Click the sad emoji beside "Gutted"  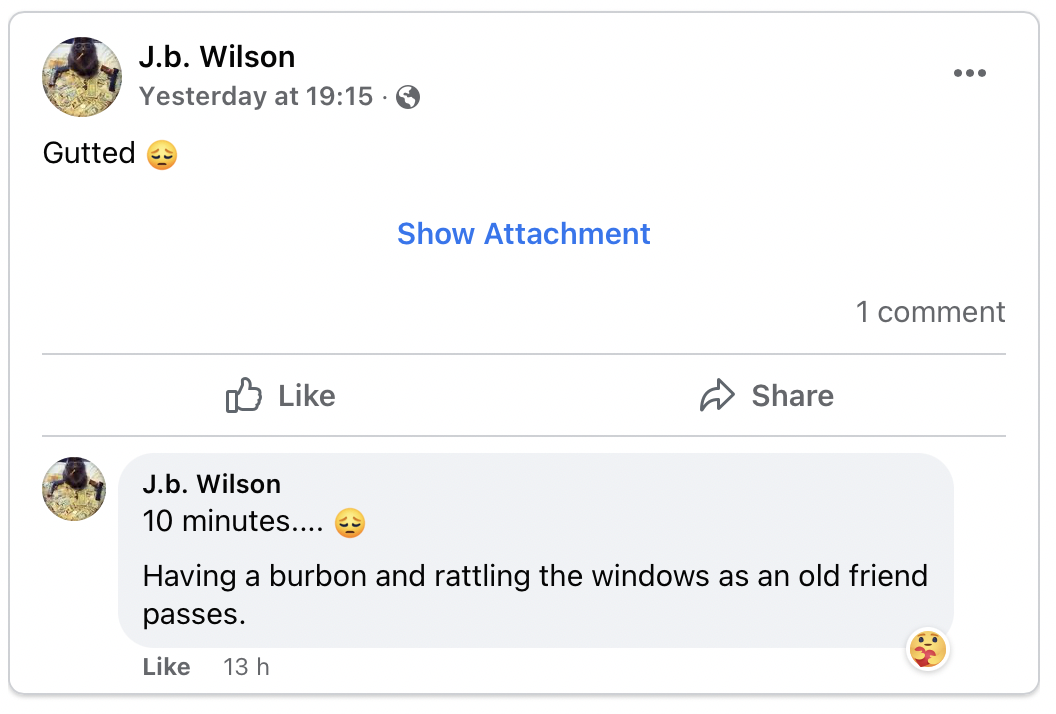[x=162, y=155]
